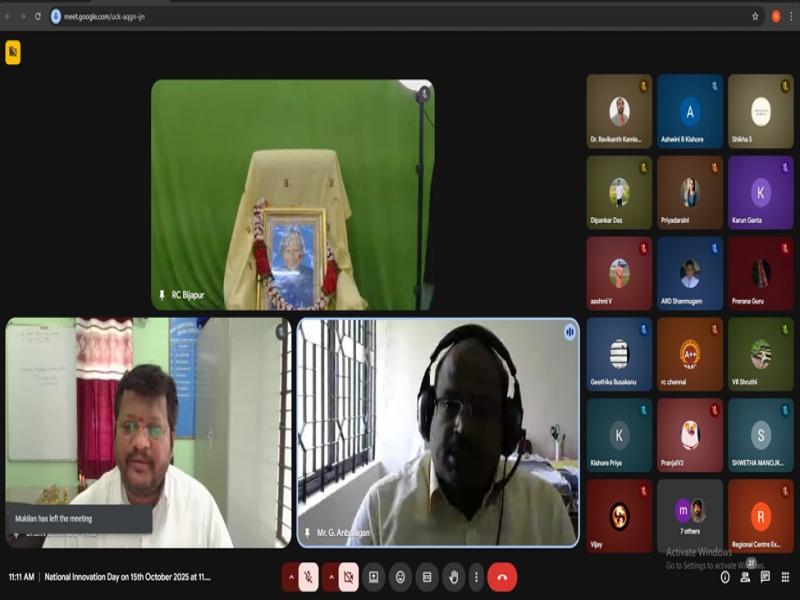Show the people participants list
The width and height of the screenshot is (800, 600).
coord(745,577)
